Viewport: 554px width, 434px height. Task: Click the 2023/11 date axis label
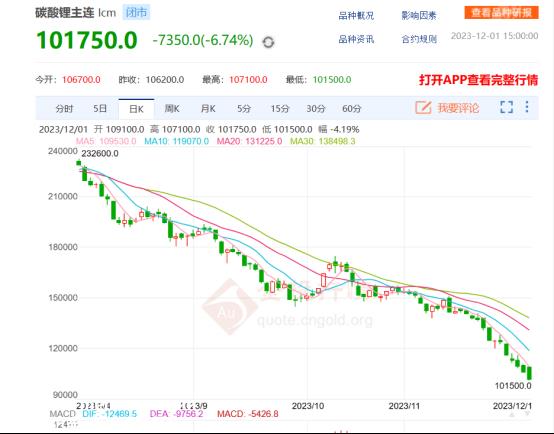click(404, 406)
